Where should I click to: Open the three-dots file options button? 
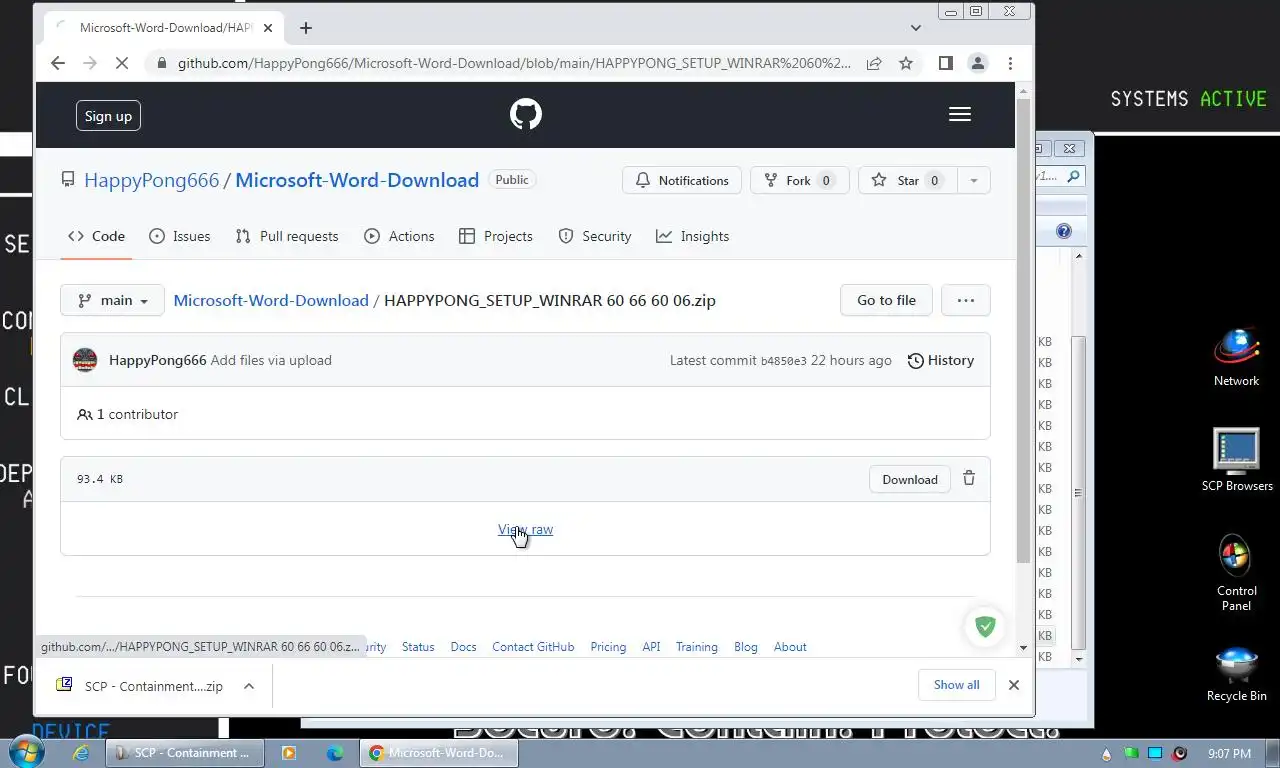point(965,300)
